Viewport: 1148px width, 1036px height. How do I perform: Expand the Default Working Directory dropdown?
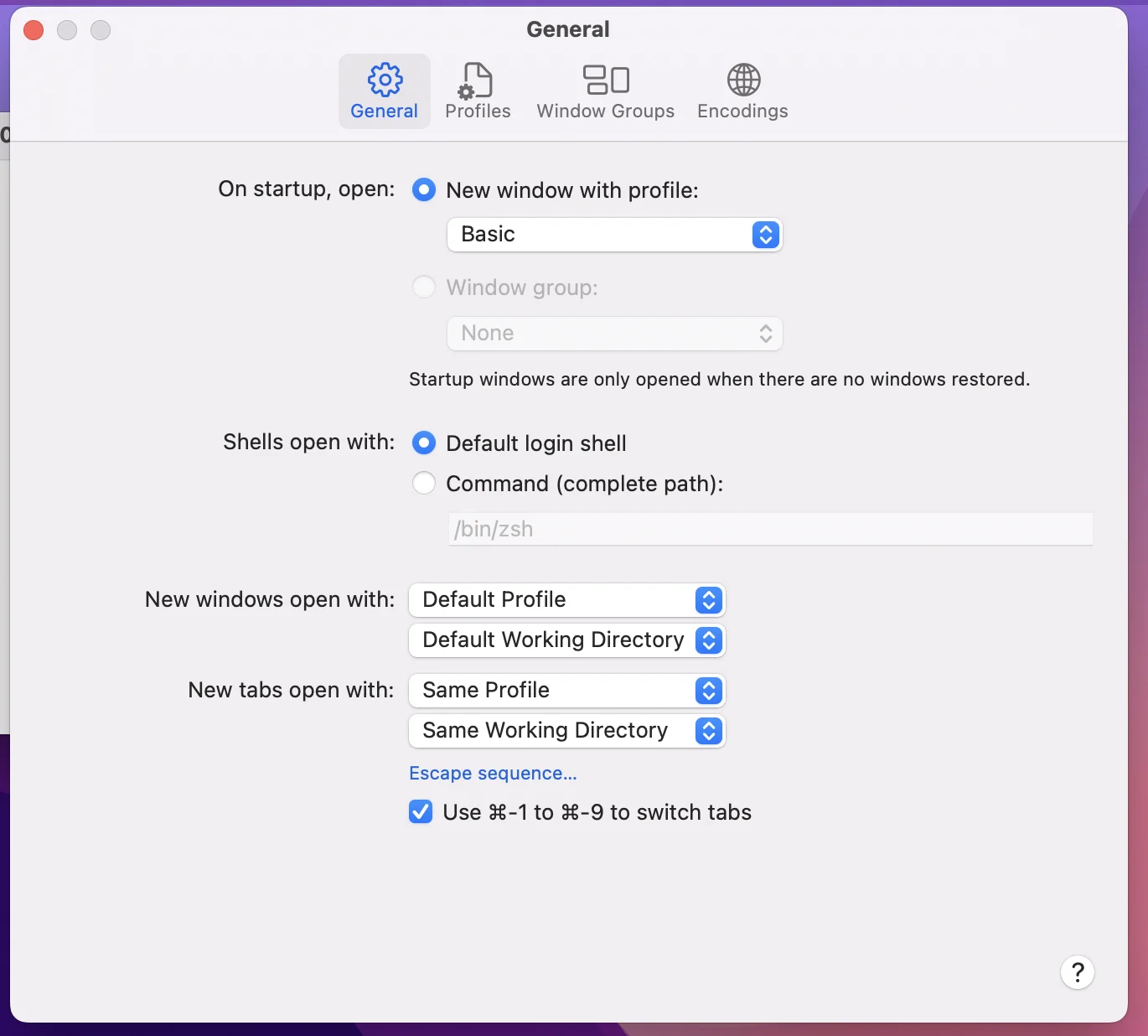[566, 640]
